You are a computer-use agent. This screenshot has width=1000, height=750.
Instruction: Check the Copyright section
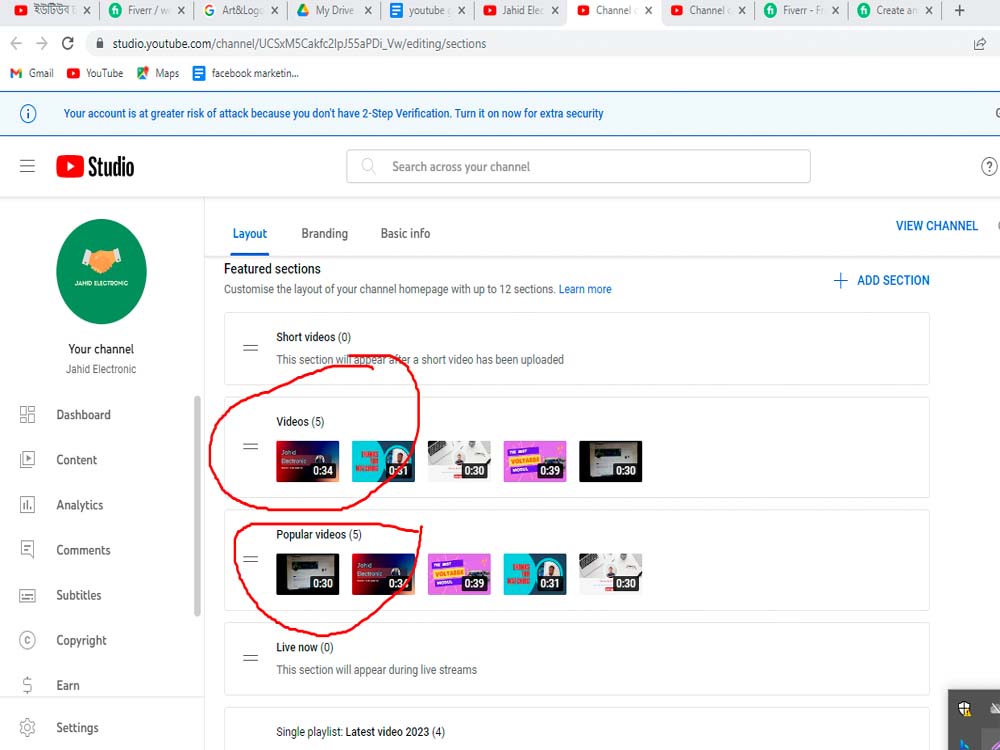(81, 639)
